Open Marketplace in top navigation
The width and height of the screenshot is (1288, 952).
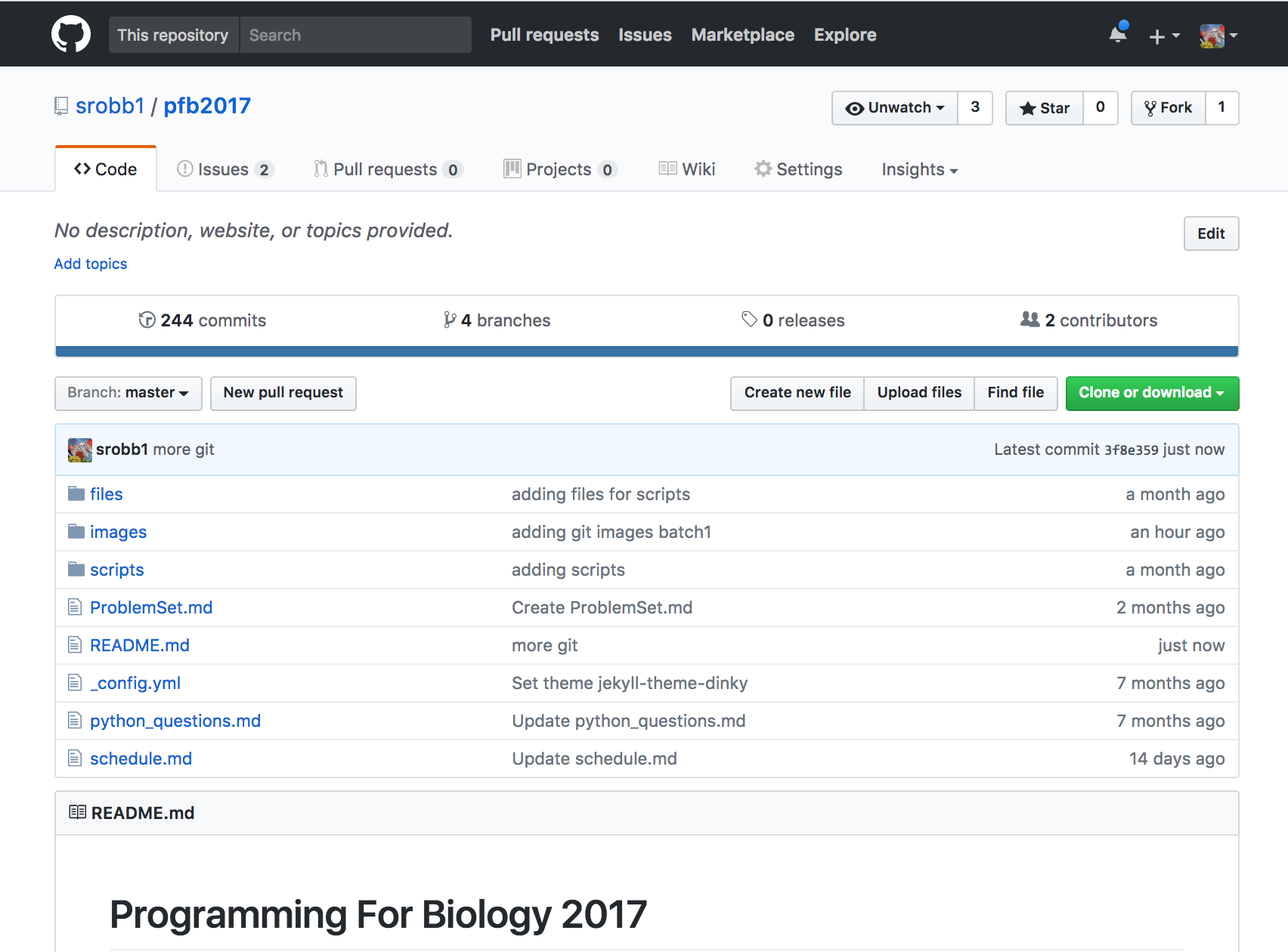tap(743, 35)
